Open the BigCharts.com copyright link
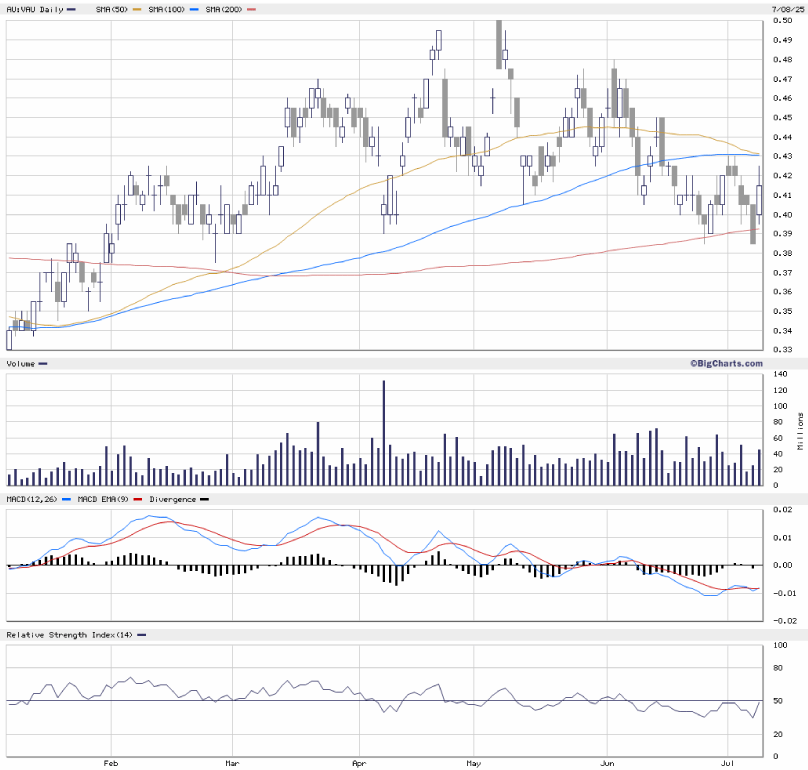Screen dimensions: 808x770 [x=726, y=362]
